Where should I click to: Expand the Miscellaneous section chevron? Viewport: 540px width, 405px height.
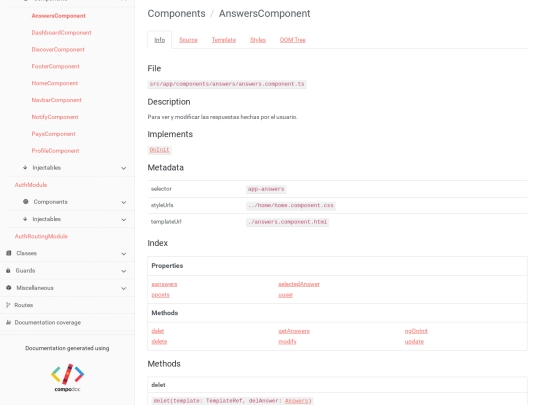(x=124, y=288)
